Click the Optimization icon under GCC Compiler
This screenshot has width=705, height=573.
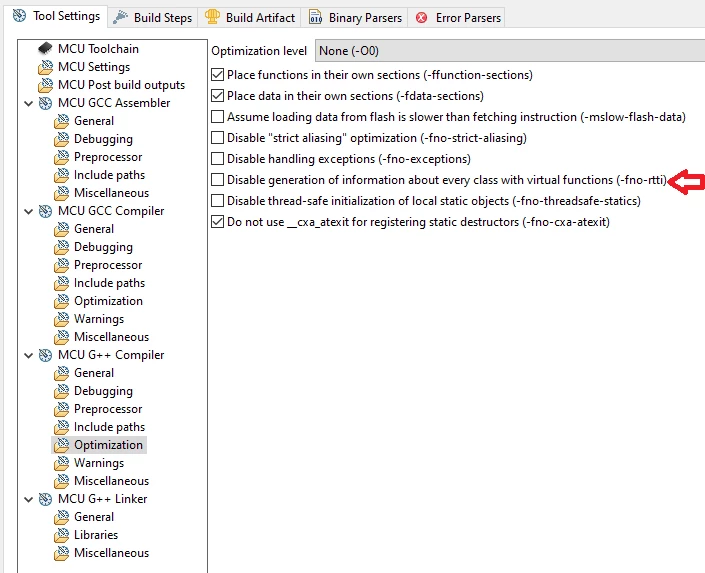(61, 301)
